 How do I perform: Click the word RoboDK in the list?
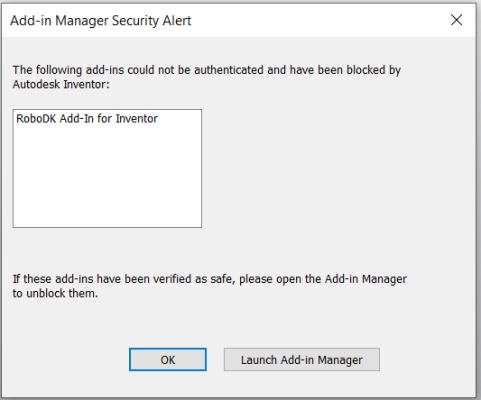(x=36, y=119)
